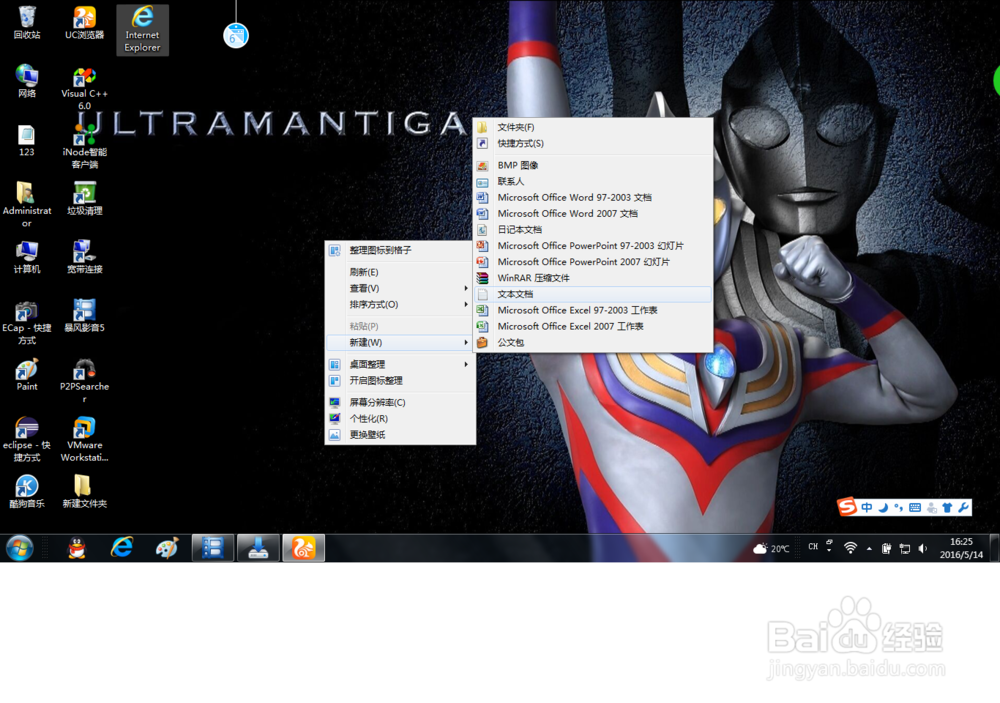
Task: Create new 日记本文档 from submenu
Action: [x=593, y=230]
